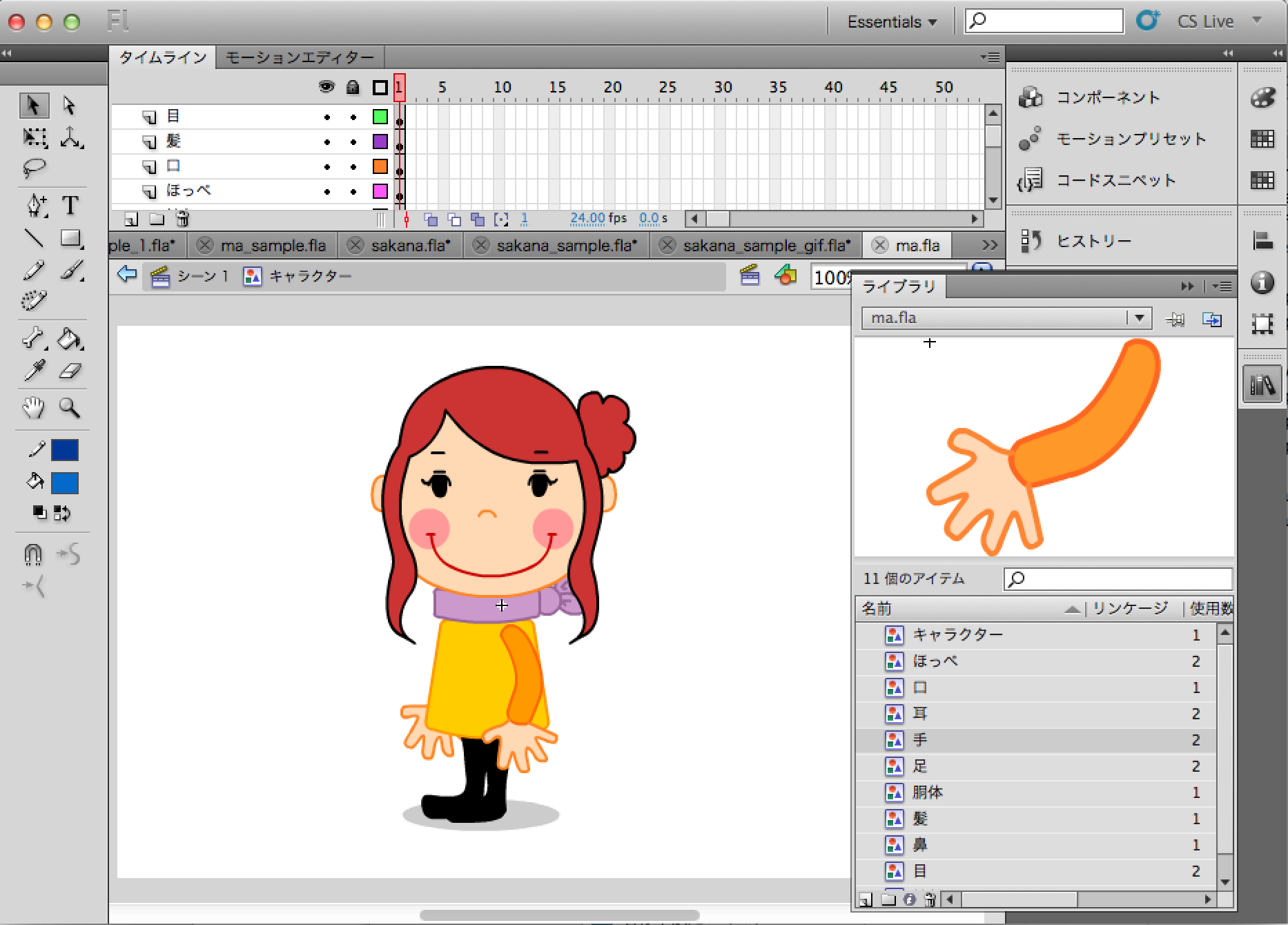Viewport: 1288px width, 925px height.
Task: Open the コンポーネント panel
Action: 1108,97
